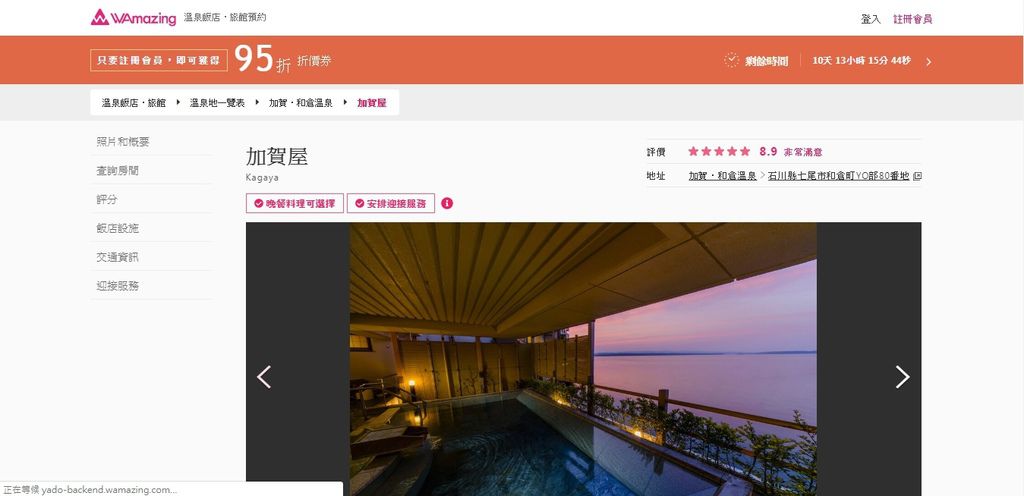Screen dimensions: 1024x496
Task: Click the 註冊會員 link
Action: [x=912, y=19]
